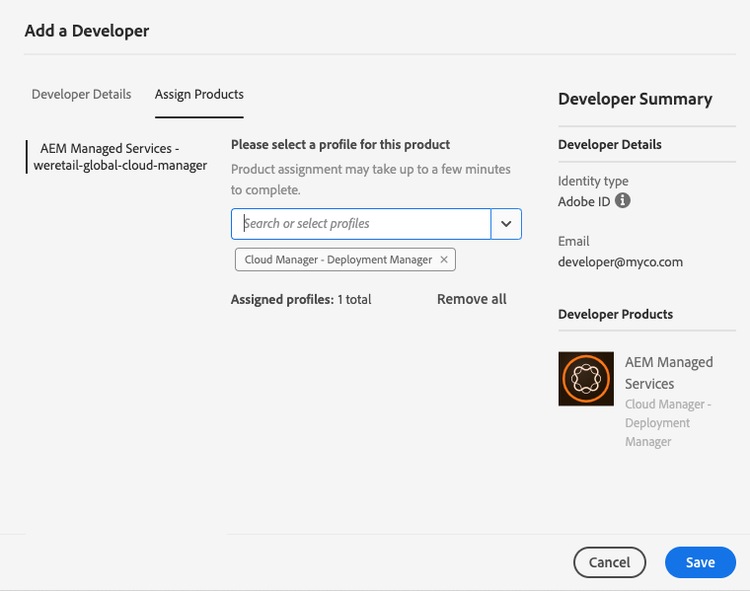Switch to Assign Products tab

click(x=199, y=94)
